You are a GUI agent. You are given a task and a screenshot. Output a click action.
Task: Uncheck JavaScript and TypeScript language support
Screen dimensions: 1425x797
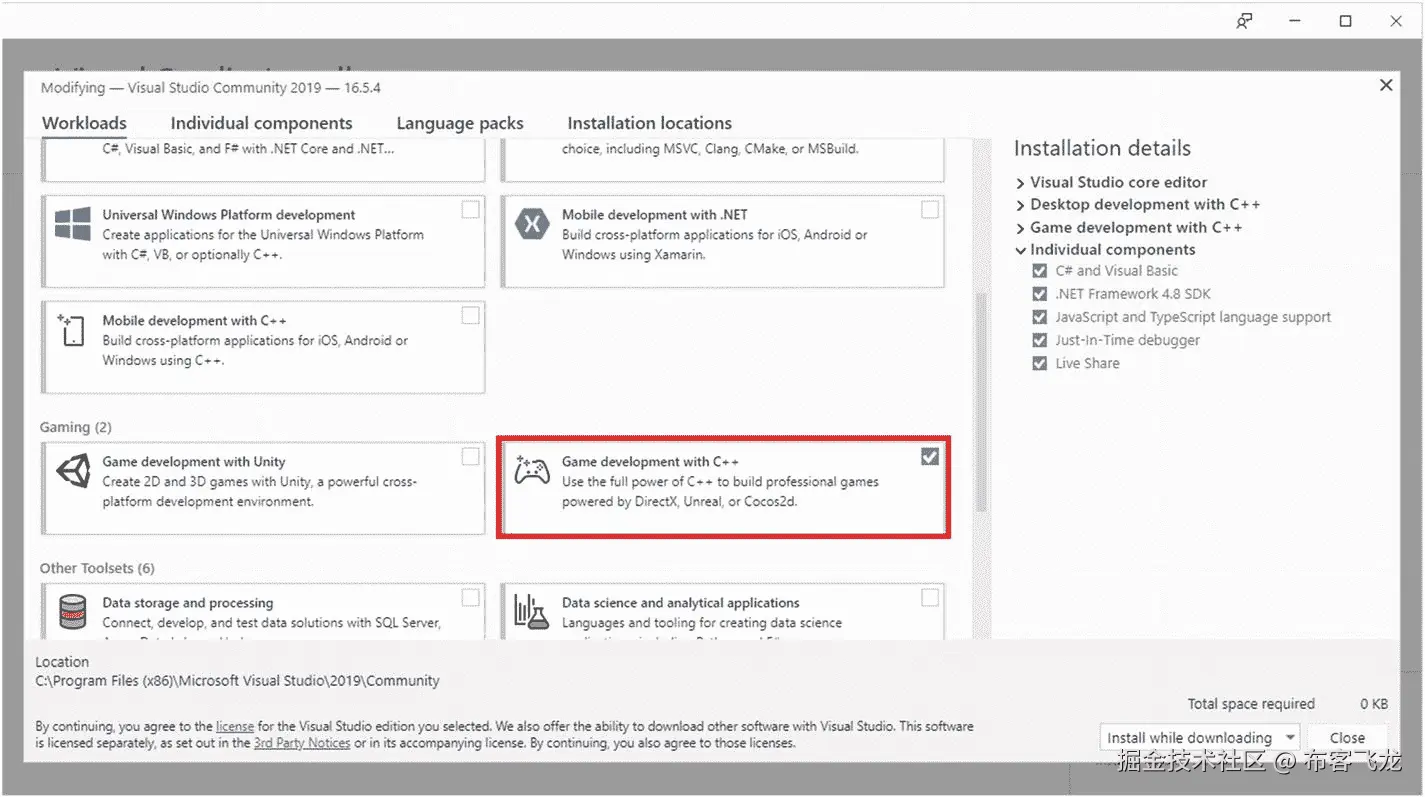coord(1040,317)
